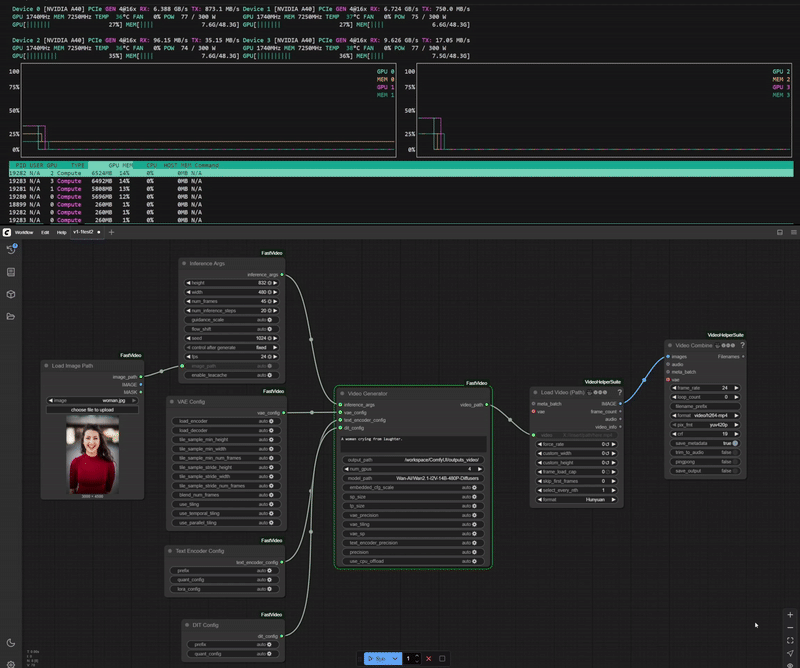Fit view to canvas contents
Image resolution: width=800 pixels, height=668 pixels.
pyautogui.click(x=790, y=640)
